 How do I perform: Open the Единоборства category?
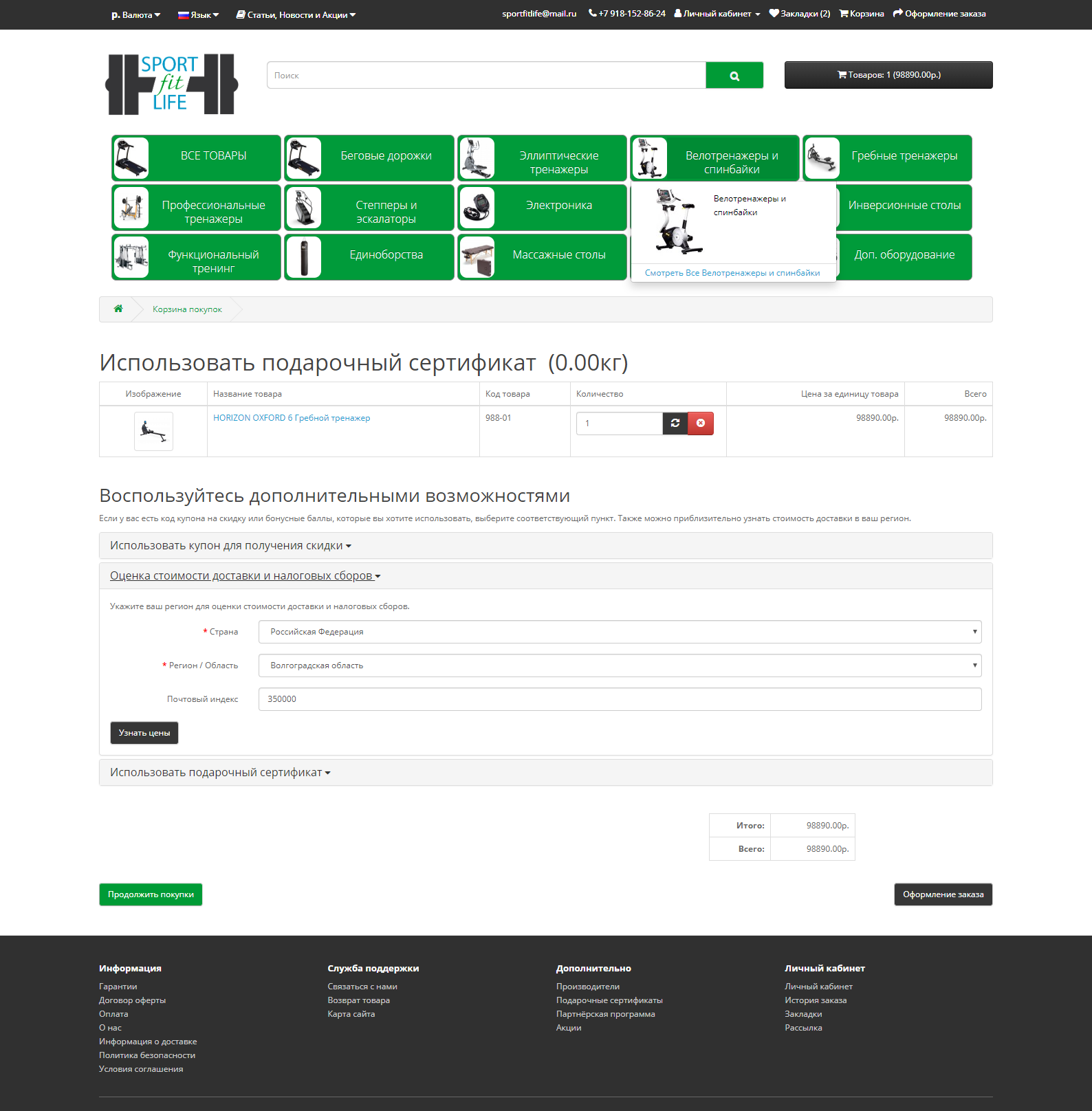pos(369,257)
